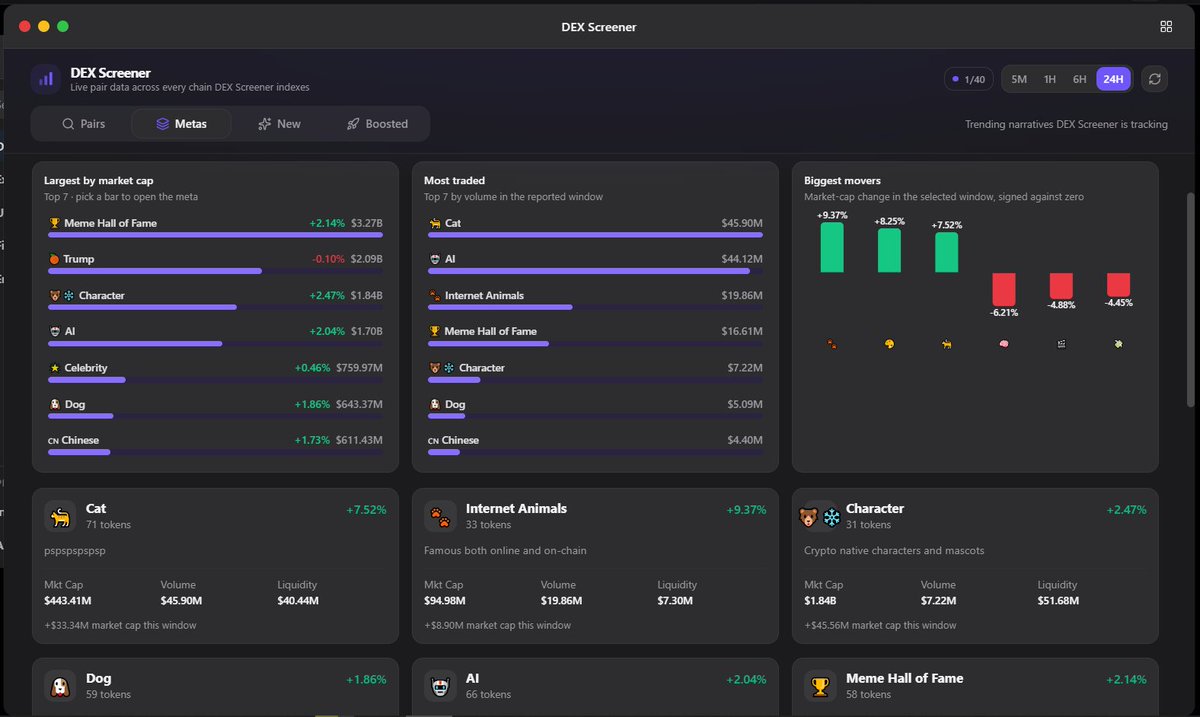
Task: Click the 1/40 status pill
Action: (x=968, y=79)
